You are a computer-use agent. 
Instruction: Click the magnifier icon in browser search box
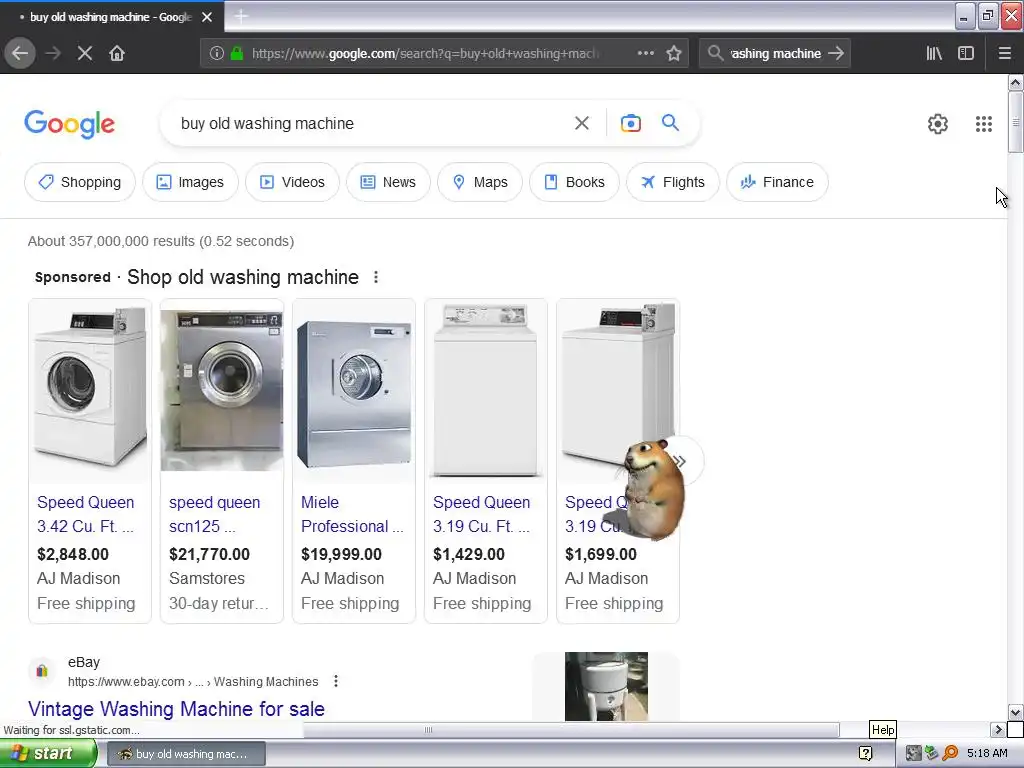click(x=715, y=54)
